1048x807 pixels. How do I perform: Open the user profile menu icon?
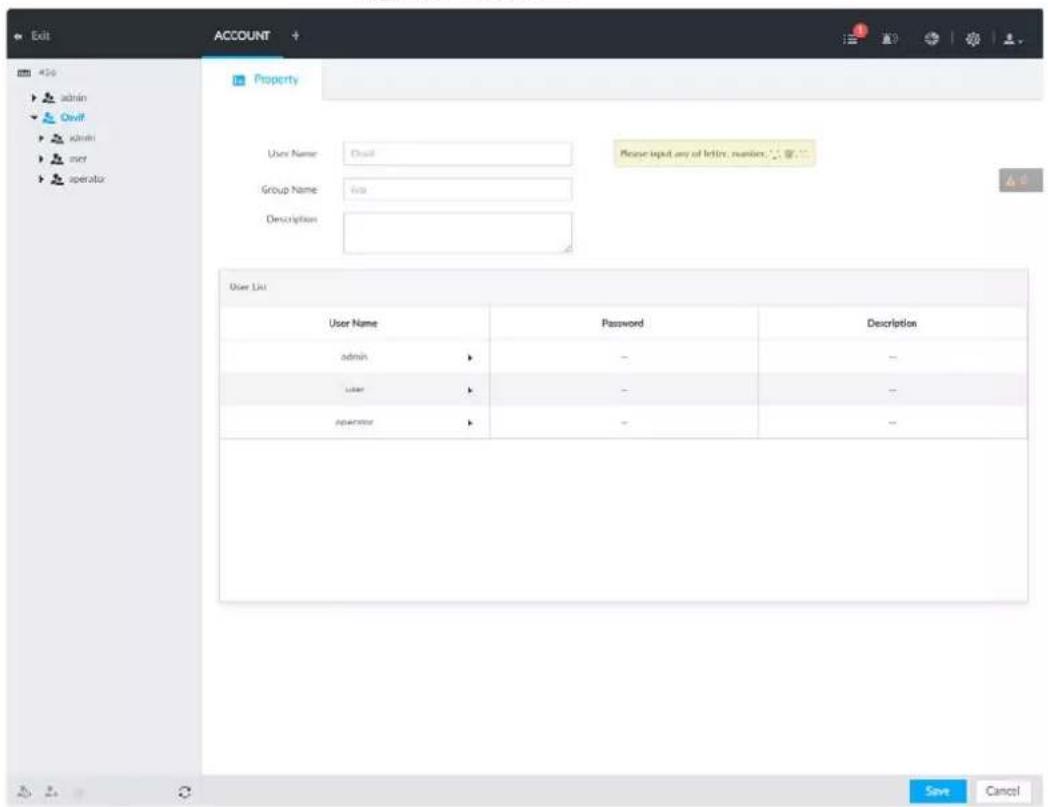click(1013, 39)
